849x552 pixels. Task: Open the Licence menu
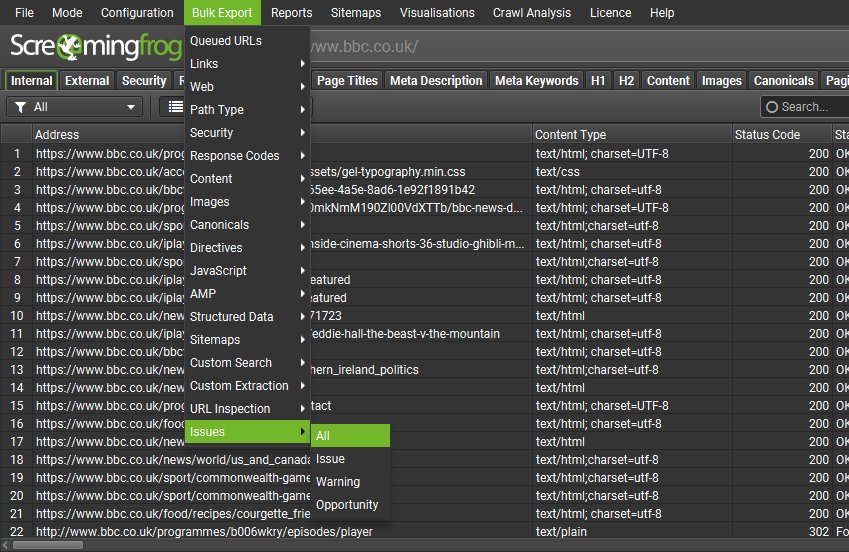point(610,12)
